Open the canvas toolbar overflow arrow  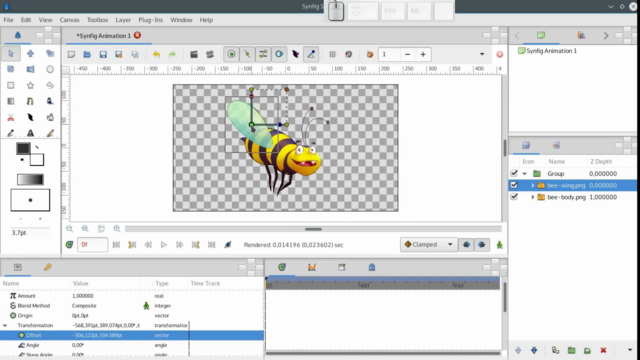[482, 54]
